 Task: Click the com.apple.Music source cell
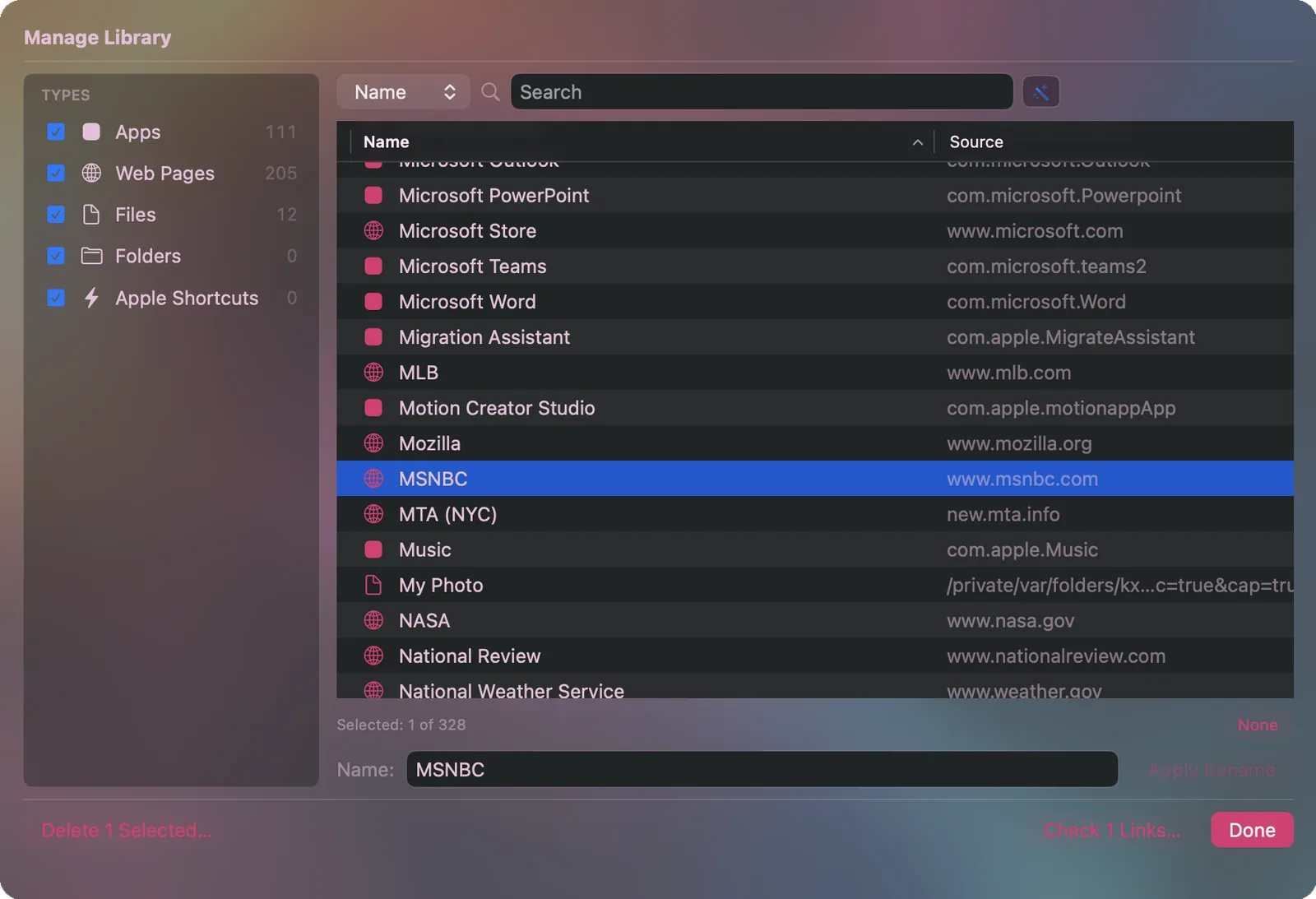point(1022,549)
